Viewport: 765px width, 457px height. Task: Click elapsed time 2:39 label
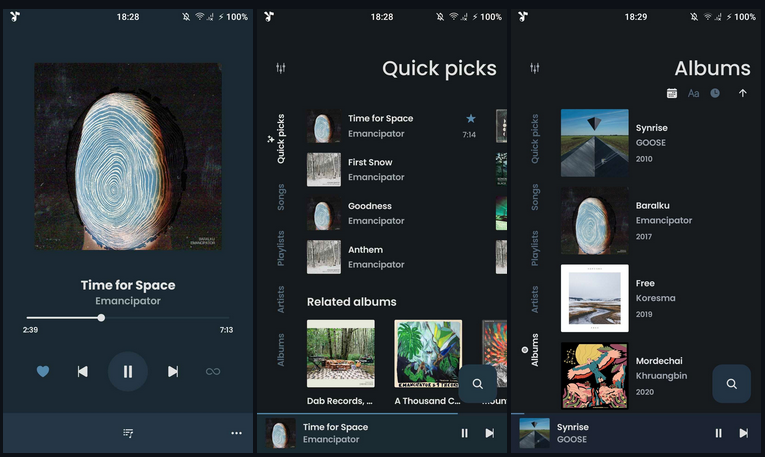point(30,330)
